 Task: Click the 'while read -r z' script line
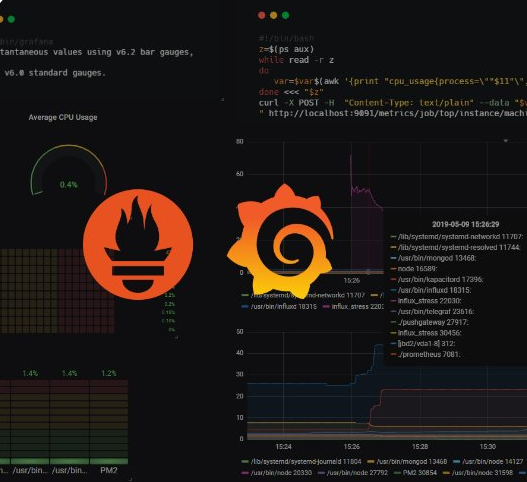296,60
